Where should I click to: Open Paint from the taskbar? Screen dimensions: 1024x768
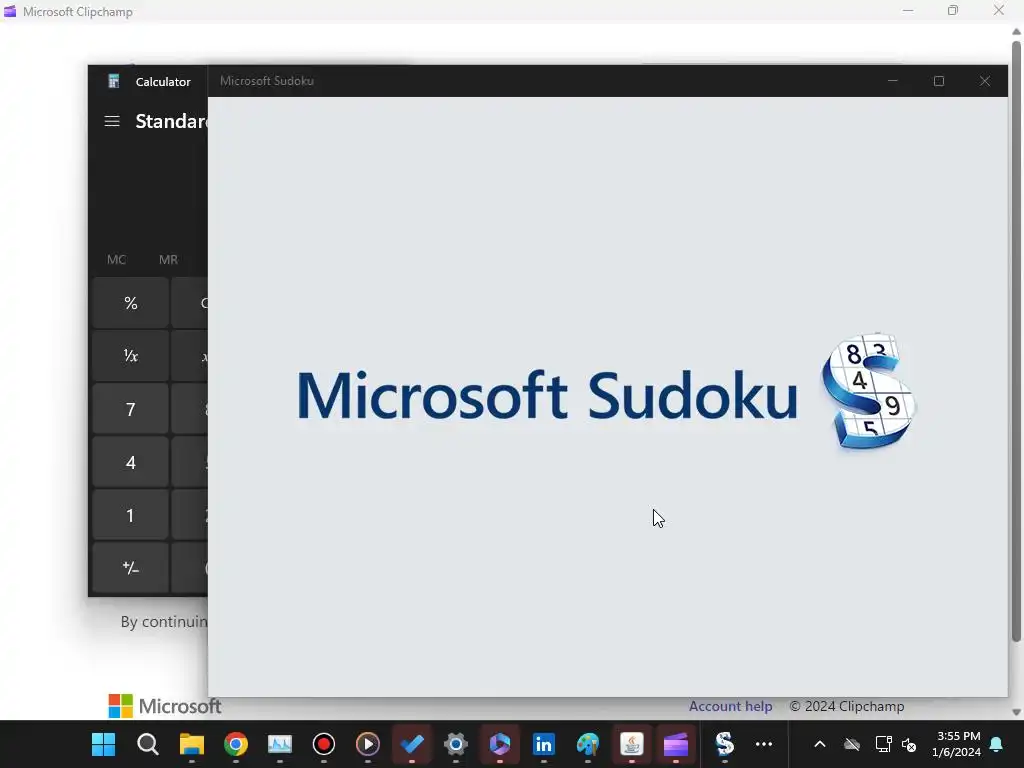click(x=588, y=744)
